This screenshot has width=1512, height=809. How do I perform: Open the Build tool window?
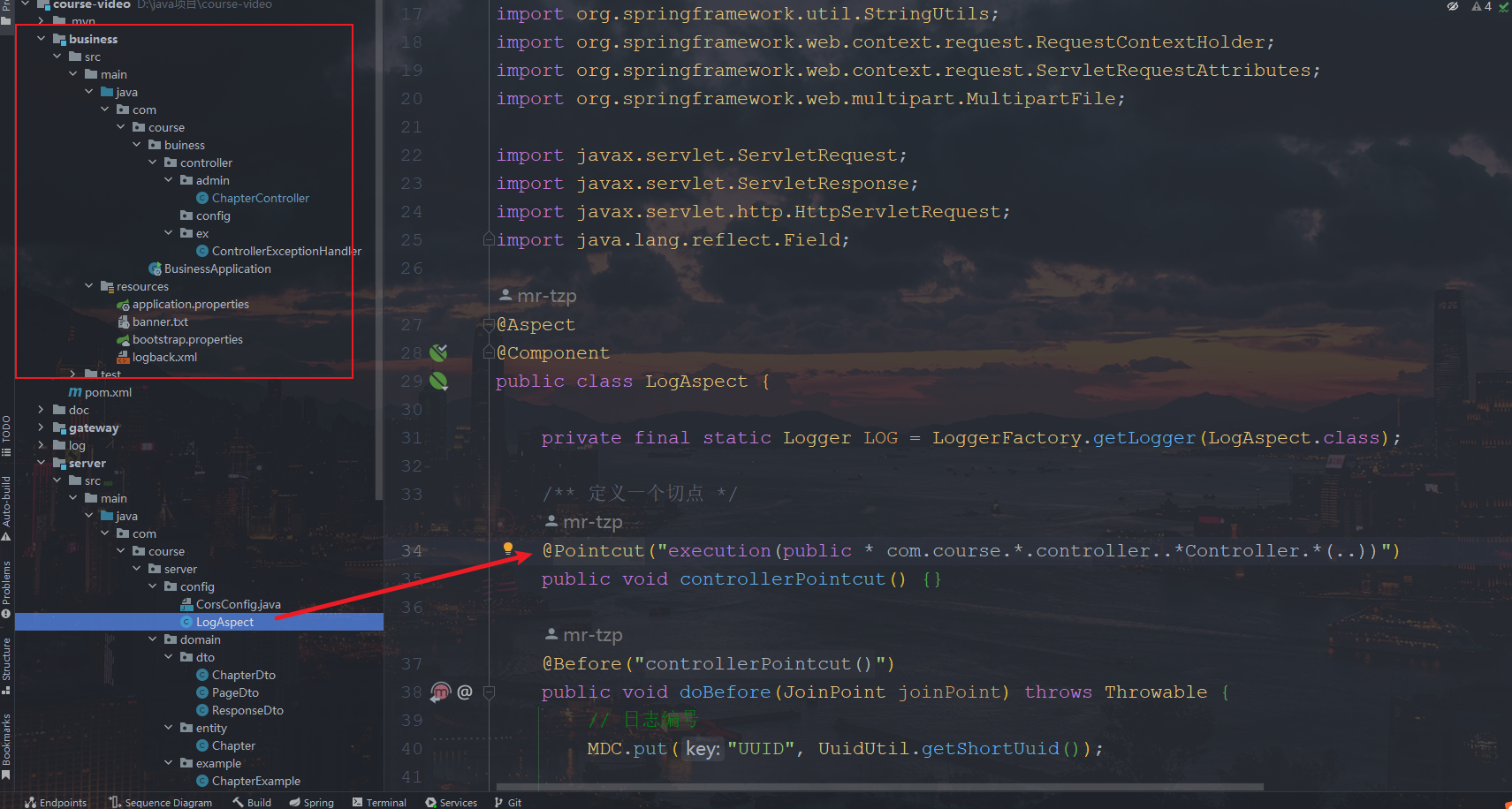(252, 802)
